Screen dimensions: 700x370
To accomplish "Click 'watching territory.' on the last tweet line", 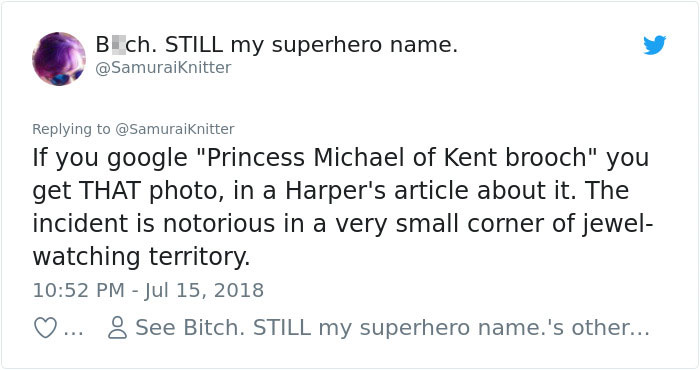I will click(x=141, y=258).
